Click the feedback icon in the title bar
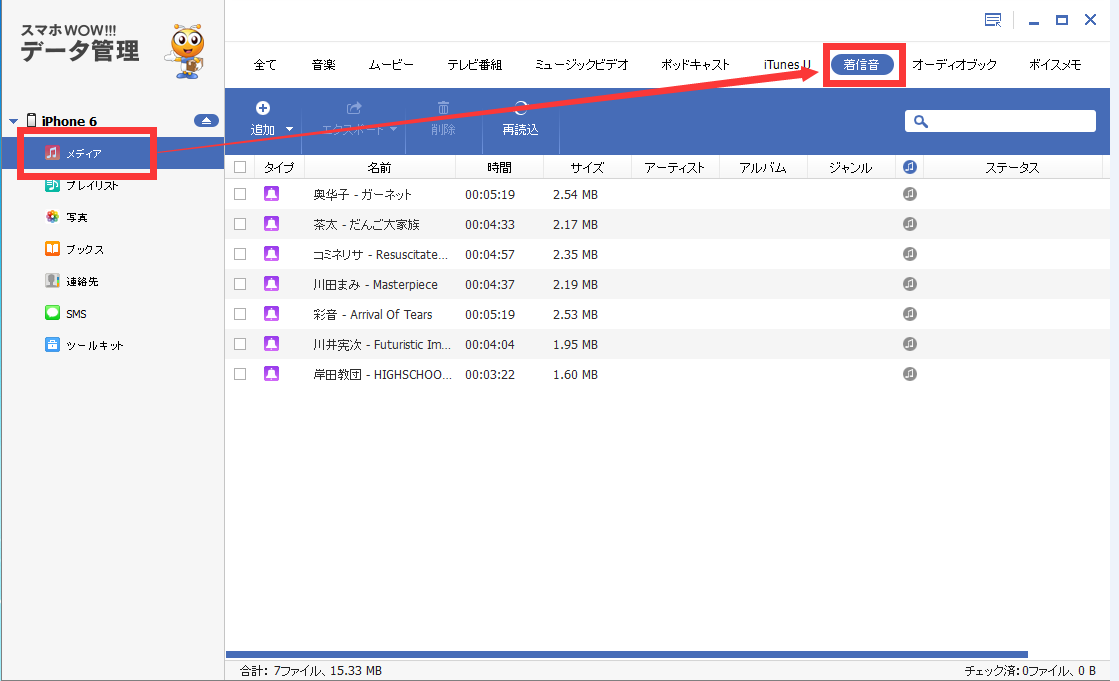 (993, 20)
